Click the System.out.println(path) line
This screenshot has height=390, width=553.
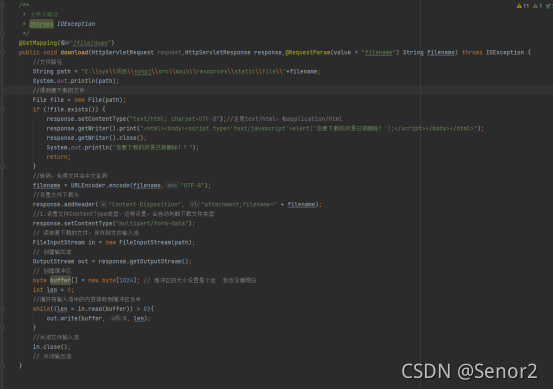pyautogui.click(x=76, y=81)
